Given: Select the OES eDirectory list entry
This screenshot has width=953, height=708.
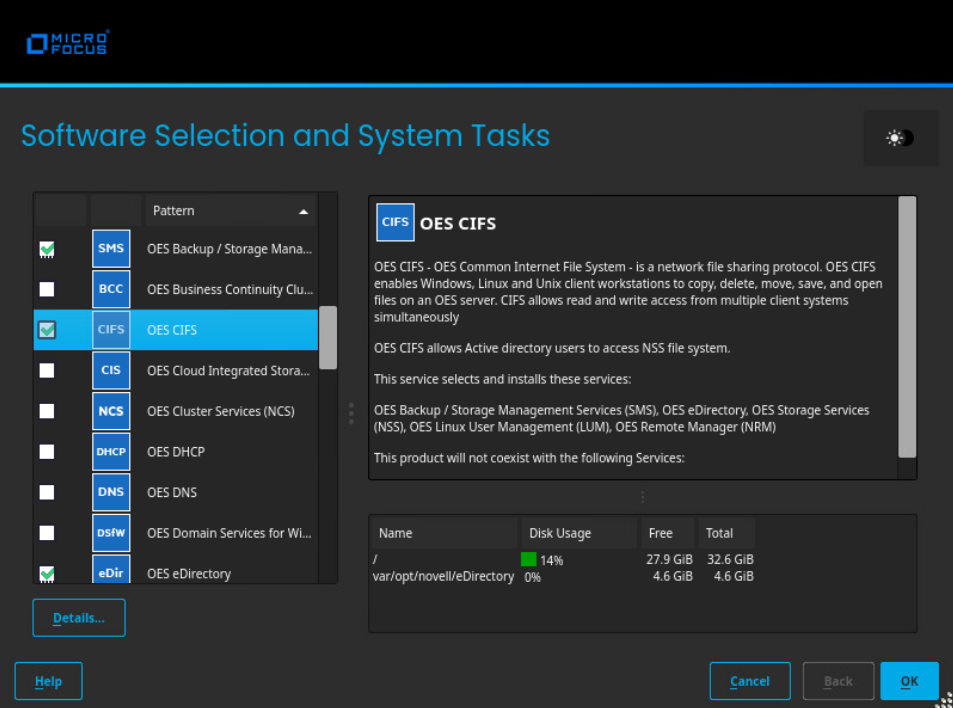Looking at the screenshot, I should click(189, 573).
